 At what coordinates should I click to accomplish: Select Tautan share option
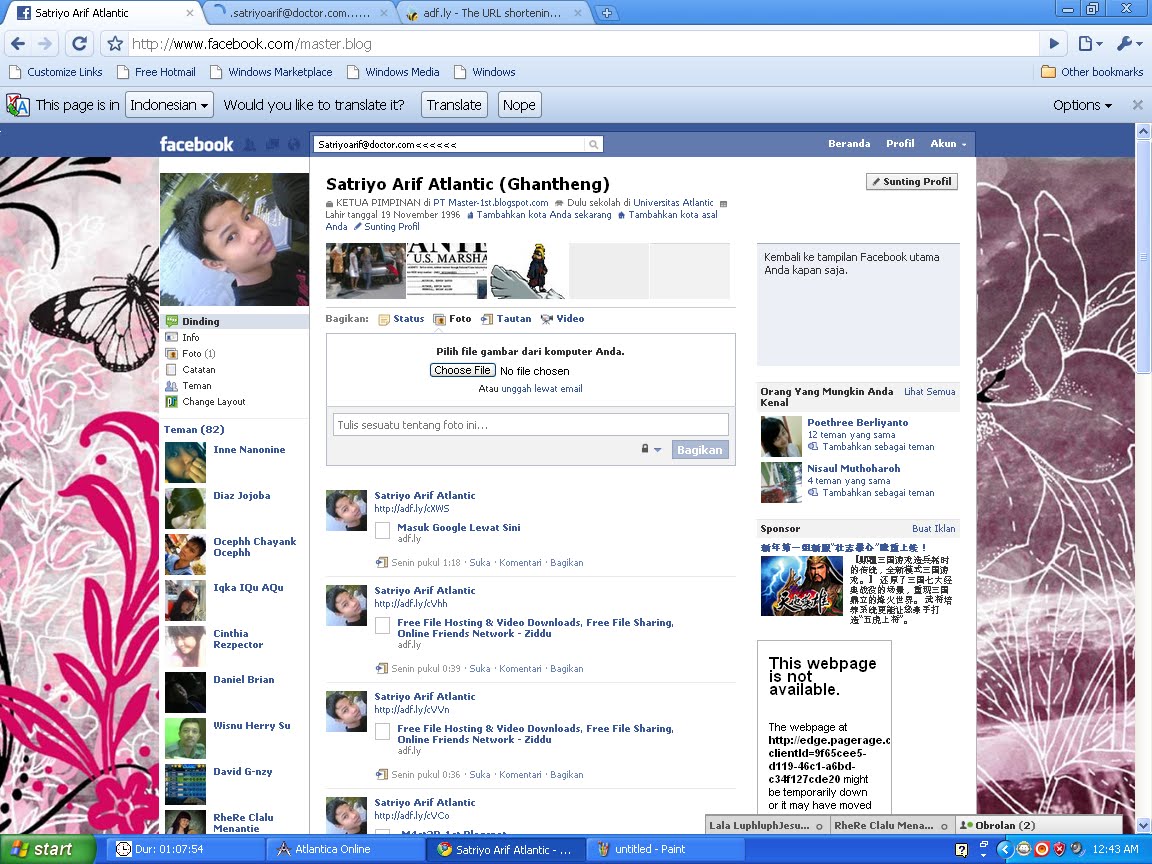(506, 319)
